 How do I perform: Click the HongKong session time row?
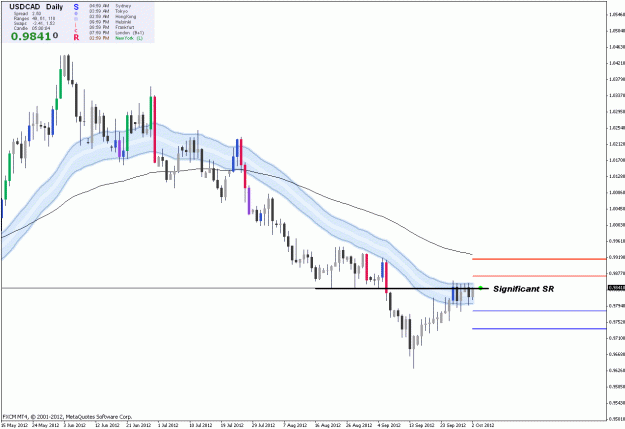[113, 17]
